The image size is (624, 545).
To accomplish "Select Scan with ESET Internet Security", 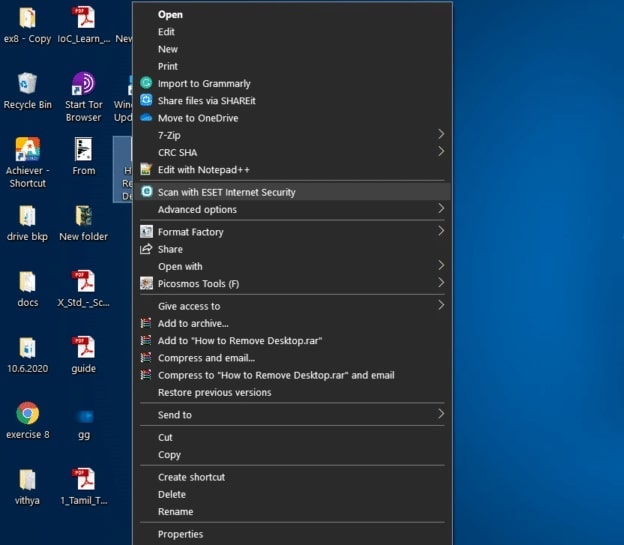I will tap(292, 192).
